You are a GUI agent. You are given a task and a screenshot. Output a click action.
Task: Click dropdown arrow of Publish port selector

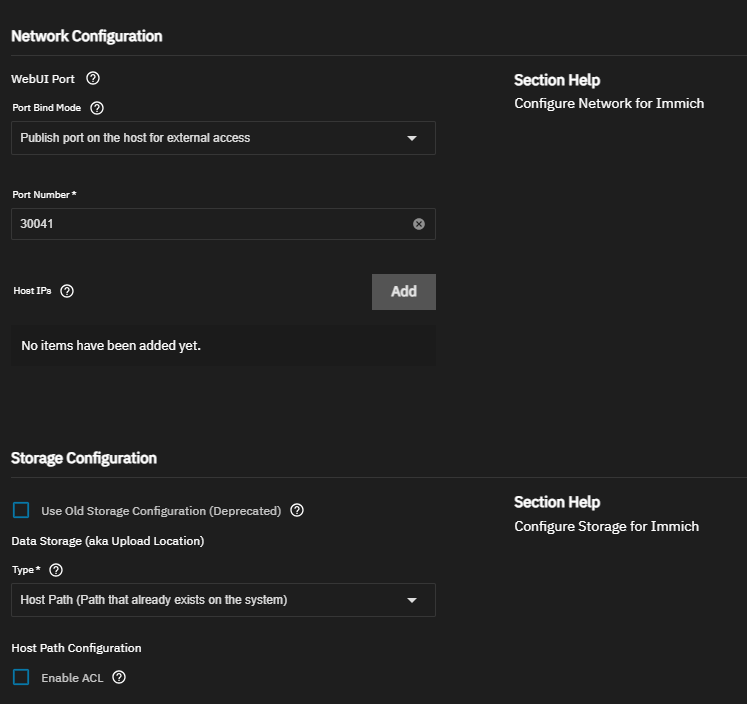pos(412,138)
